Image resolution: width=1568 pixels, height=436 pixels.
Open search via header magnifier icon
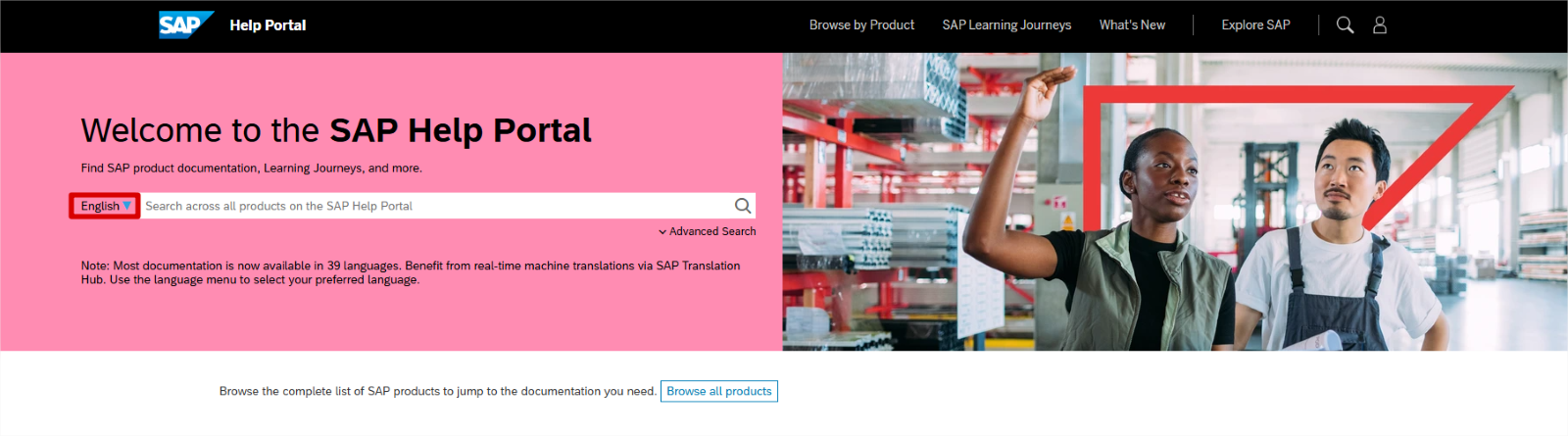pyautogui.click(x=1345, y=24)
